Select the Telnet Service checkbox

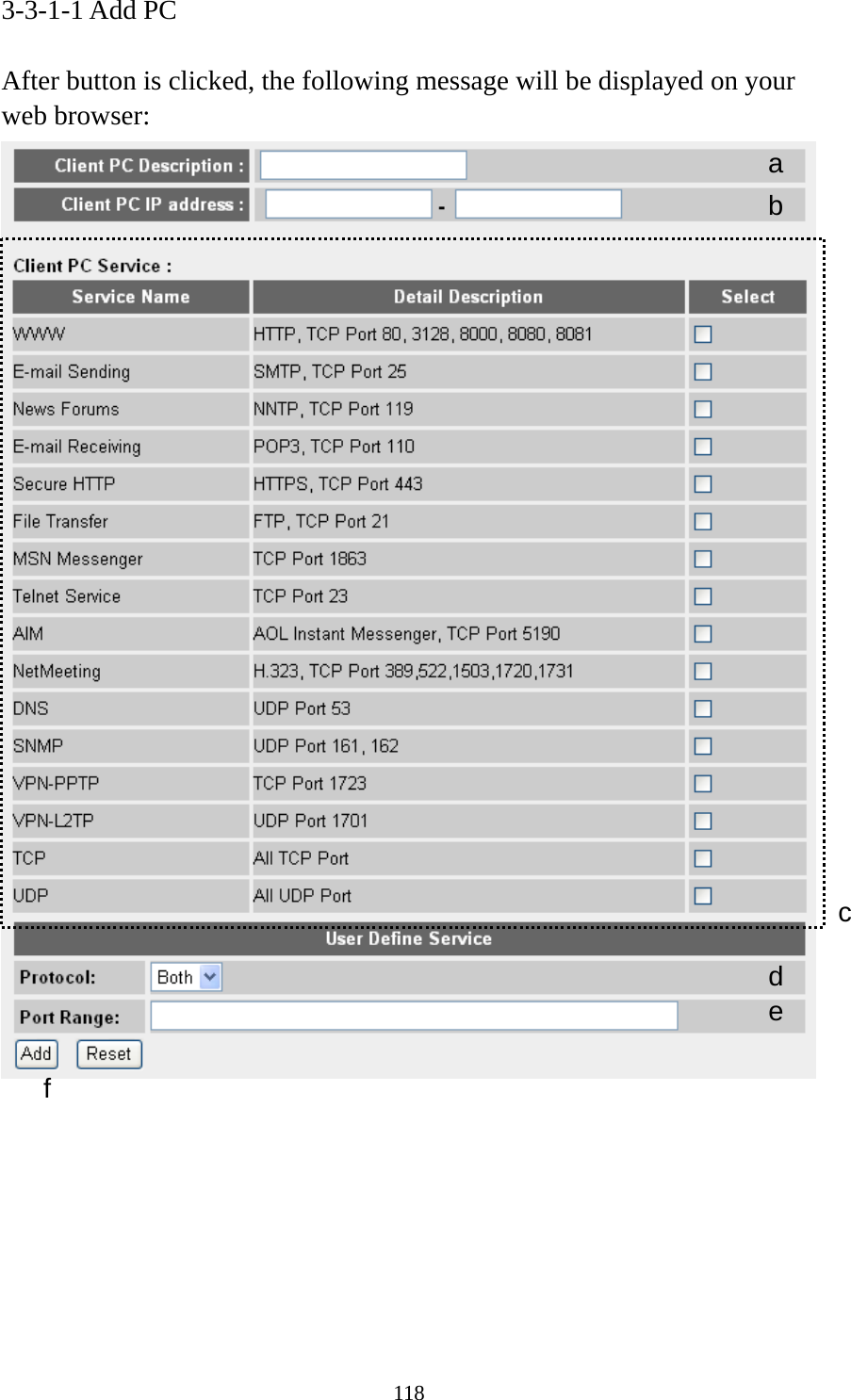(703, 596)
